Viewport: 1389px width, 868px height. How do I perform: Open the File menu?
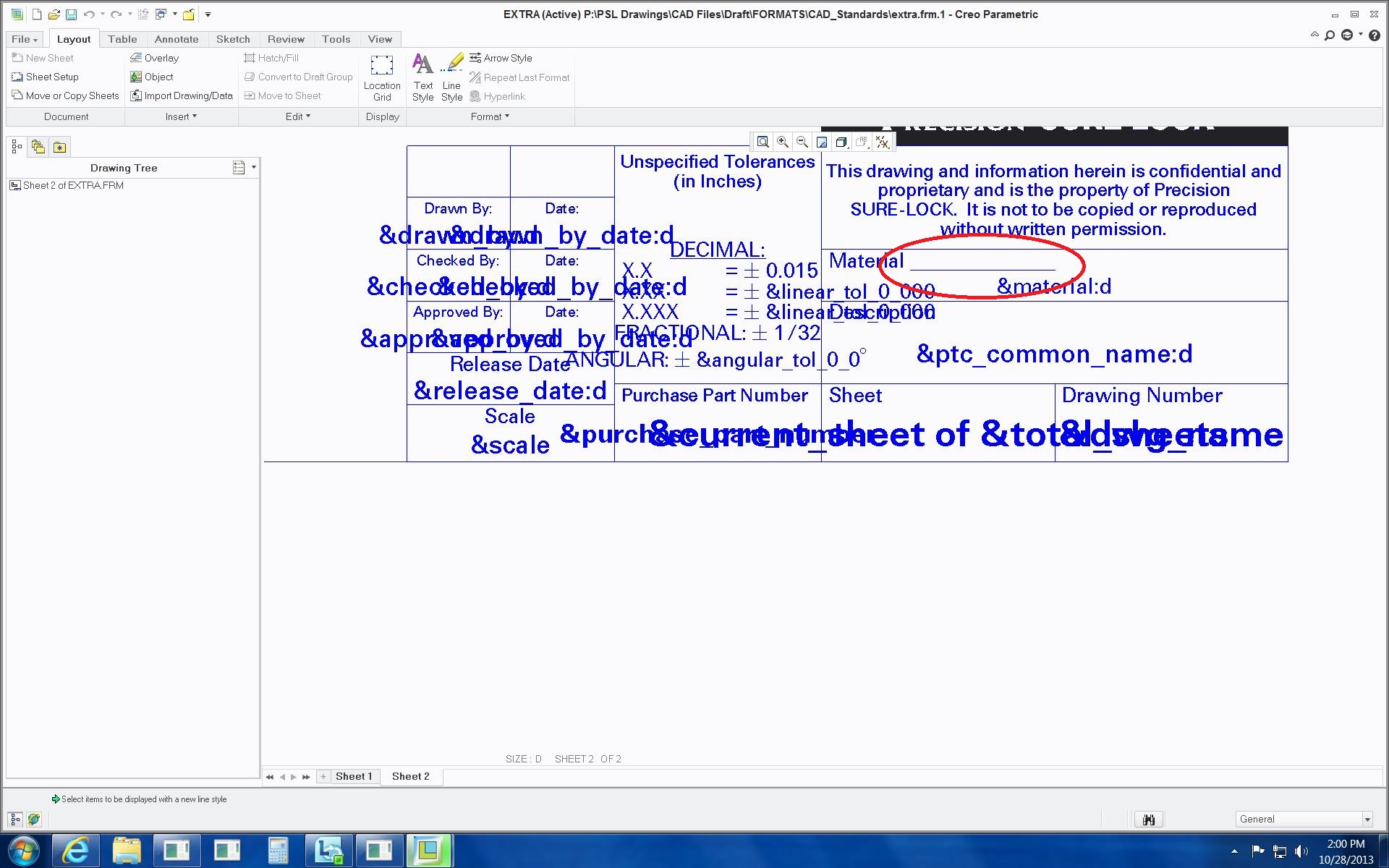pos(25,39)
